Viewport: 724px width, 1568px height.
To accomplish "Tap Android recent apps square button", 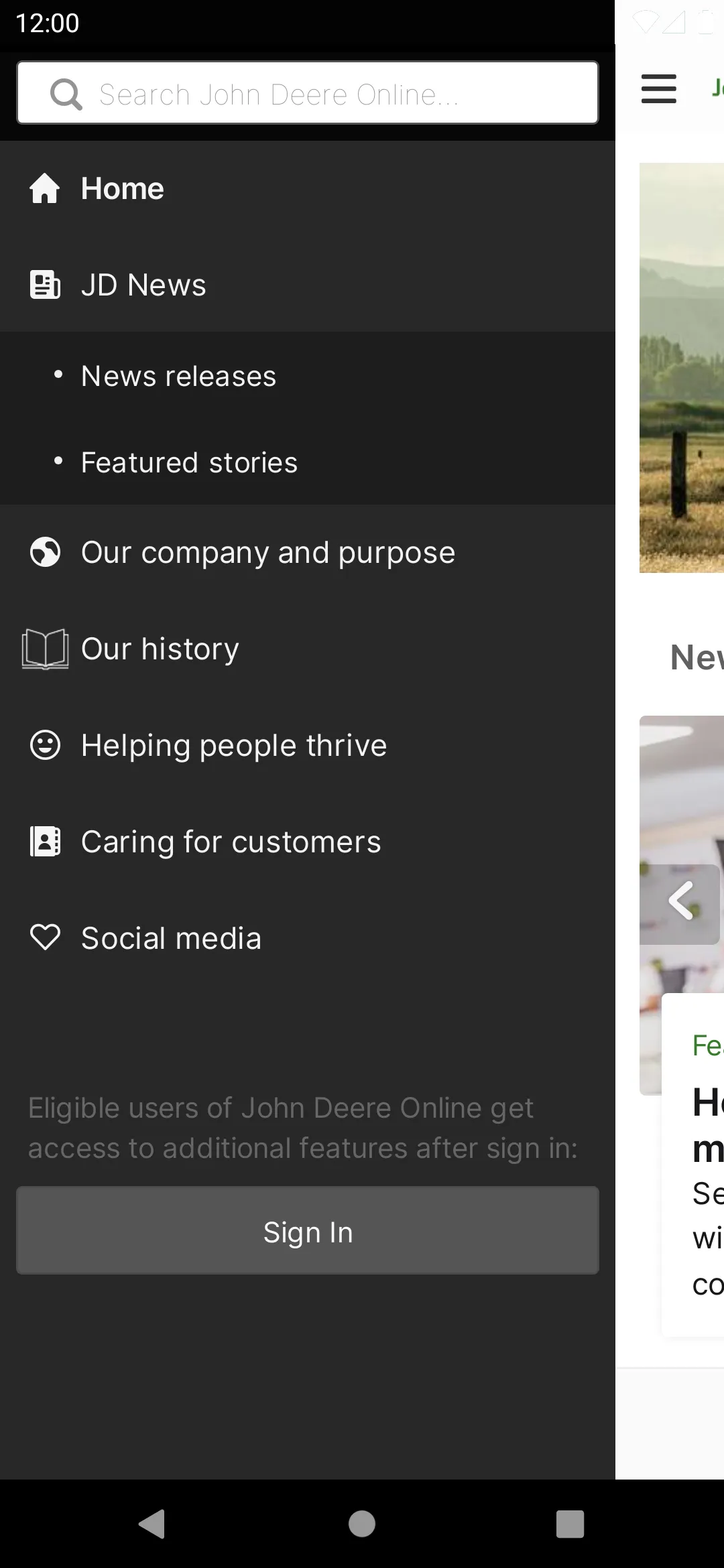I will (570, 1524).
